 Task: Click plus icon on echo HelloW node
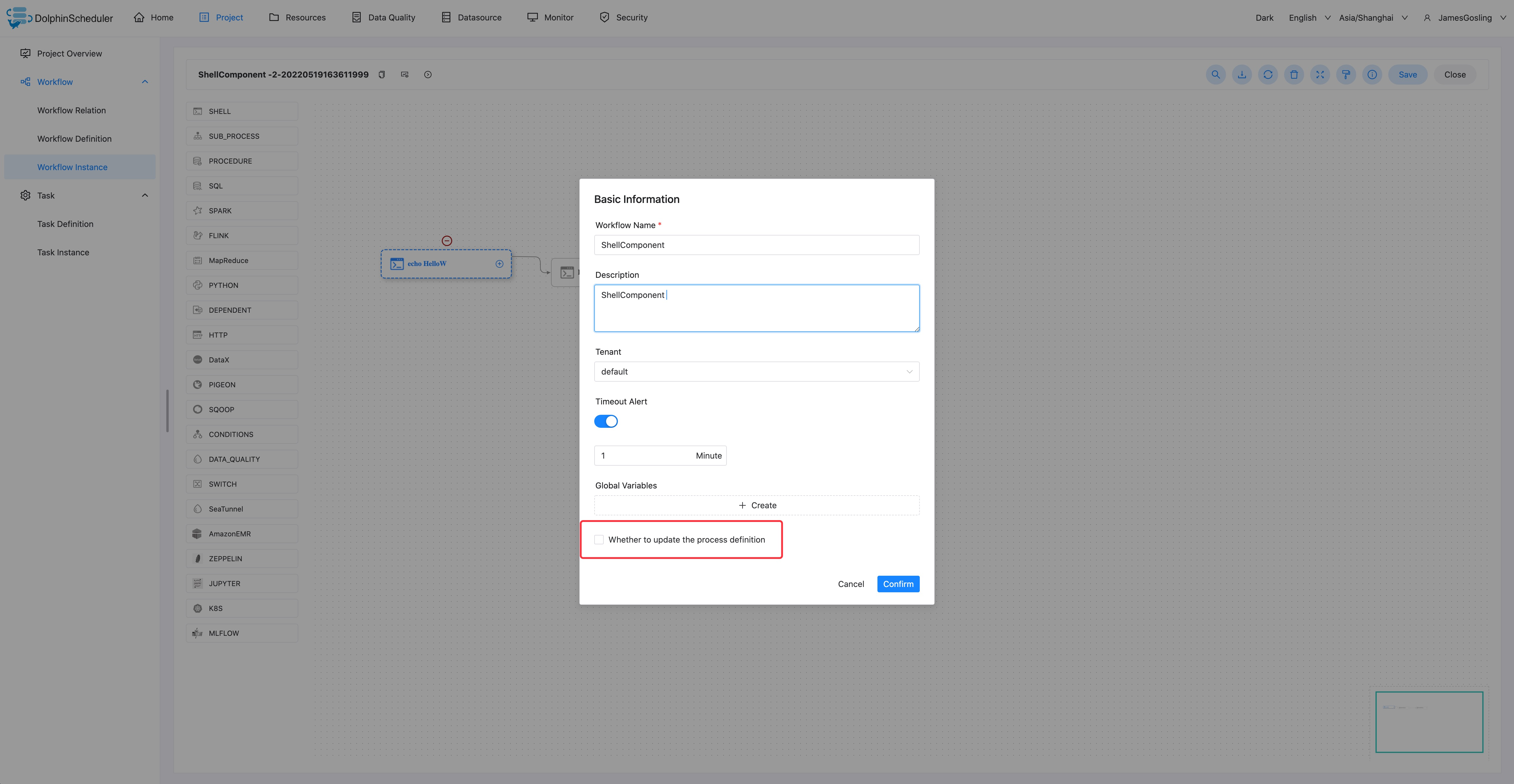click(499, 264)
